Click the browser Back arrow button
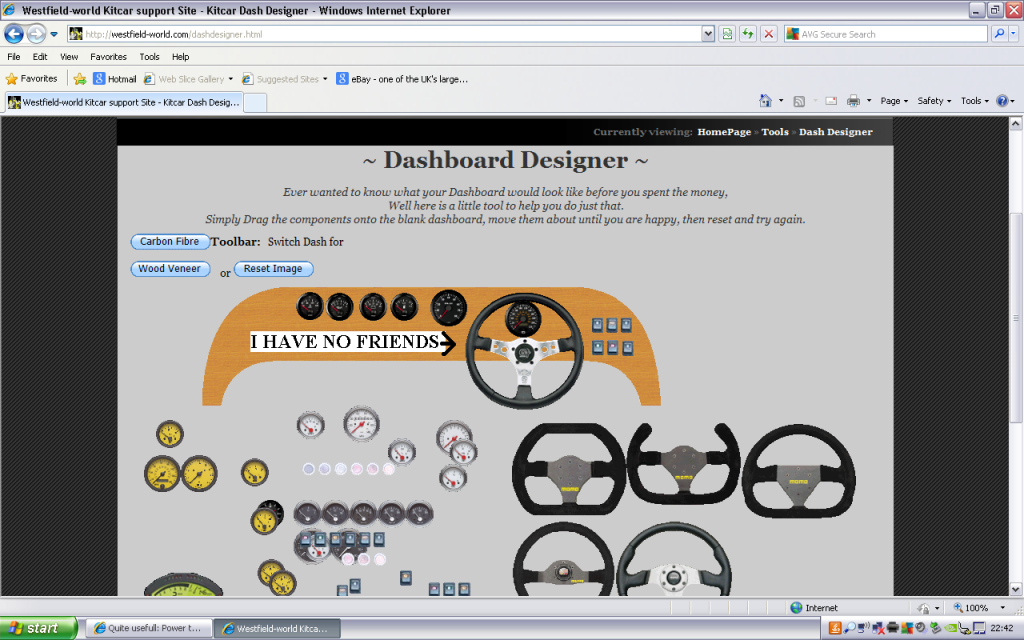Viewport: 1024px width, 640px height. tap(14, 34)
